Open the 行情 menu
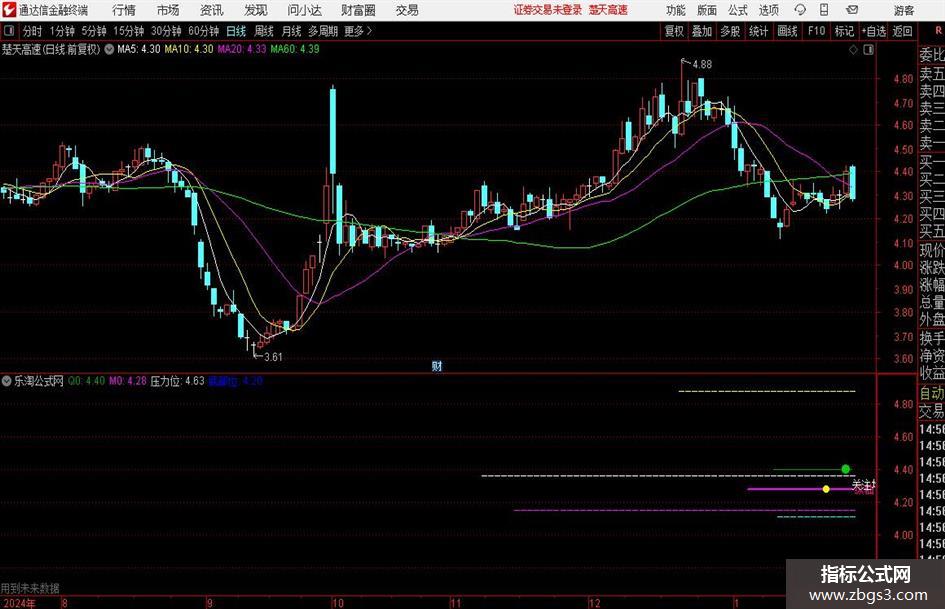The height and width of the screenshot is (609, 945). [x=124, y=10]
